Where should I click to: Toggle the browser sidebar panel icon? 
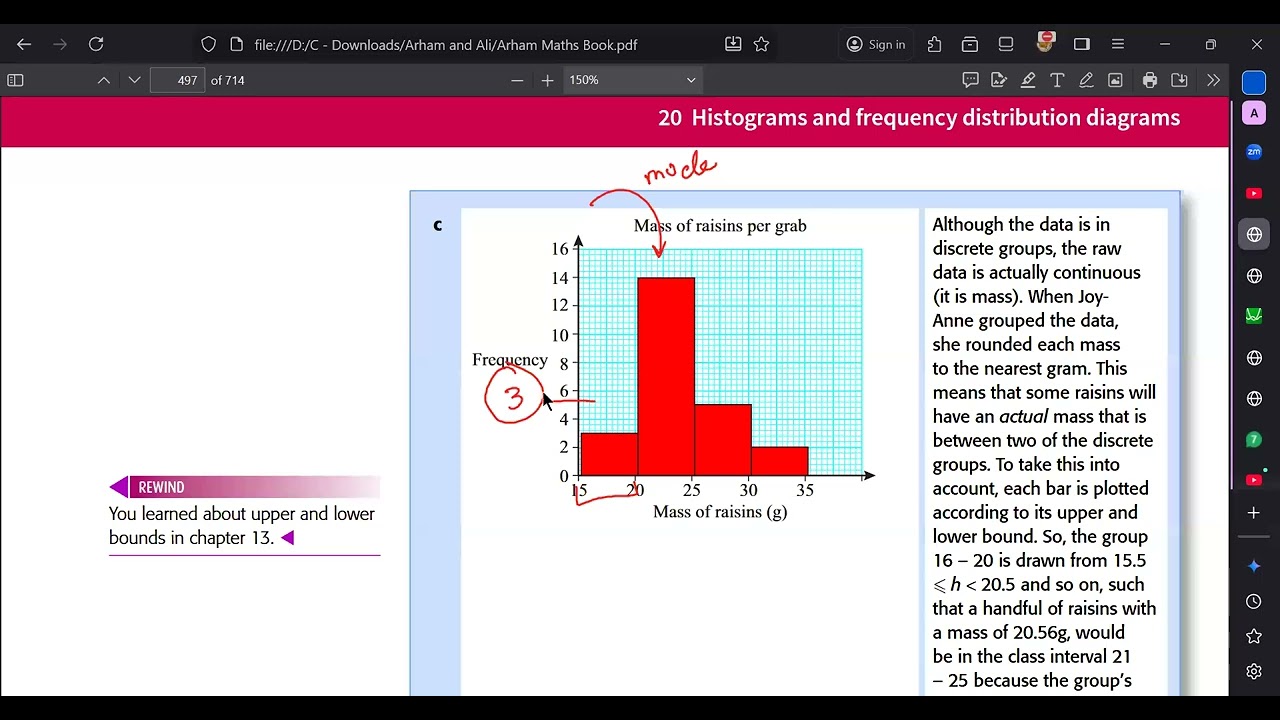pos(1082,44)
